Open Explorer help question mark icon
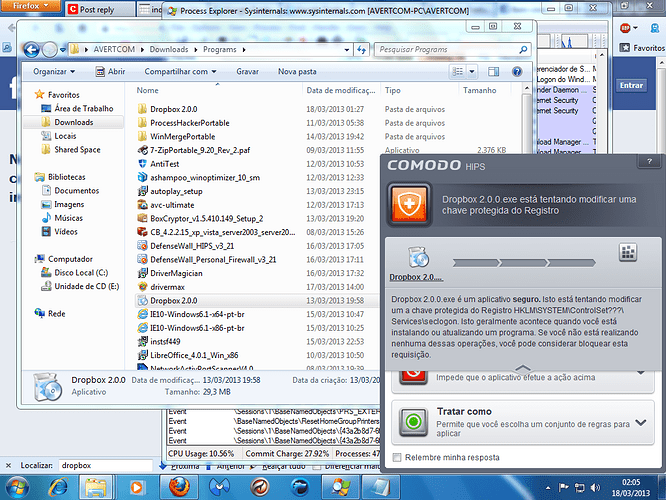This screenshot has width=666, height=500. click(517, 71)
